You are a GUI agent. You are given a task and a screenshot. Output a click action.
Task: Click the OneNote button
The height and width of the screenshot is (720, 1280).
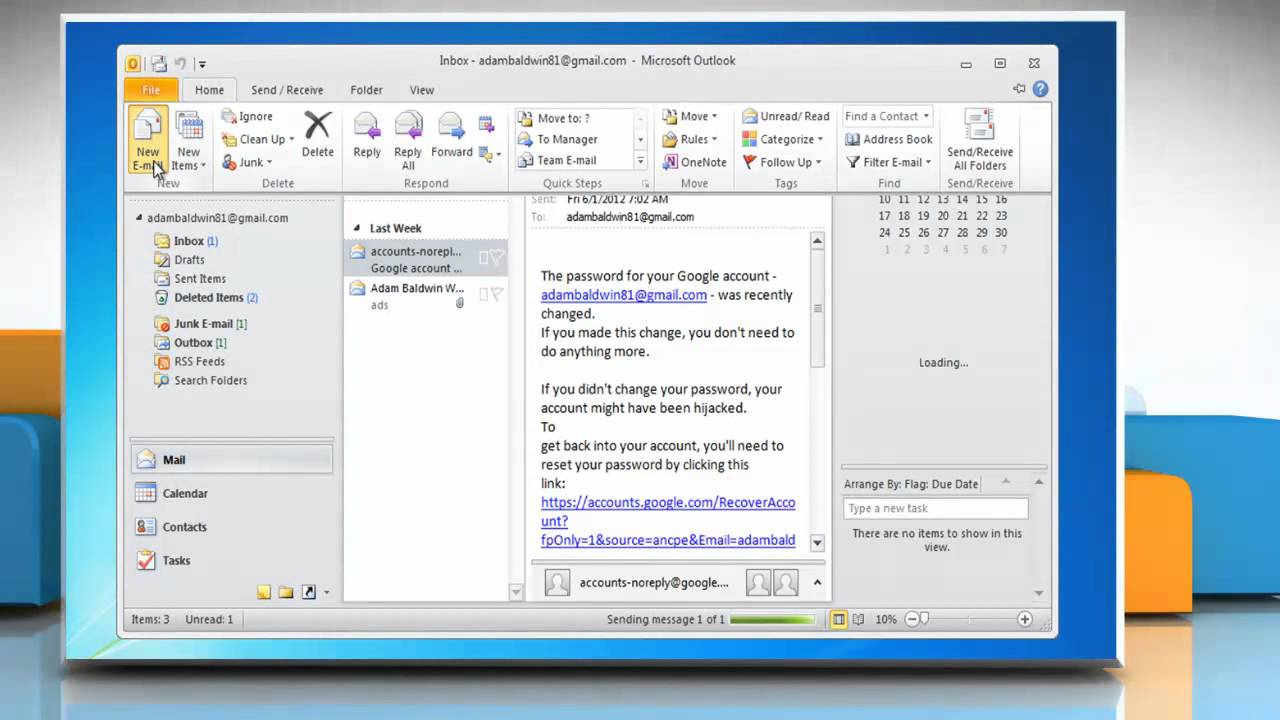[693, 162]
